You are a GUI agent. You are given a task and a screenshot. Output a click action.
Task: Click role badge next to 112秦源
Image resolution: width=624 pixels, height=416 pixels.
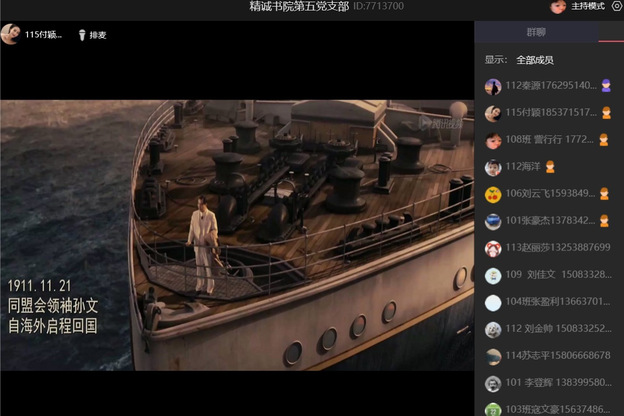pos(606,86)
